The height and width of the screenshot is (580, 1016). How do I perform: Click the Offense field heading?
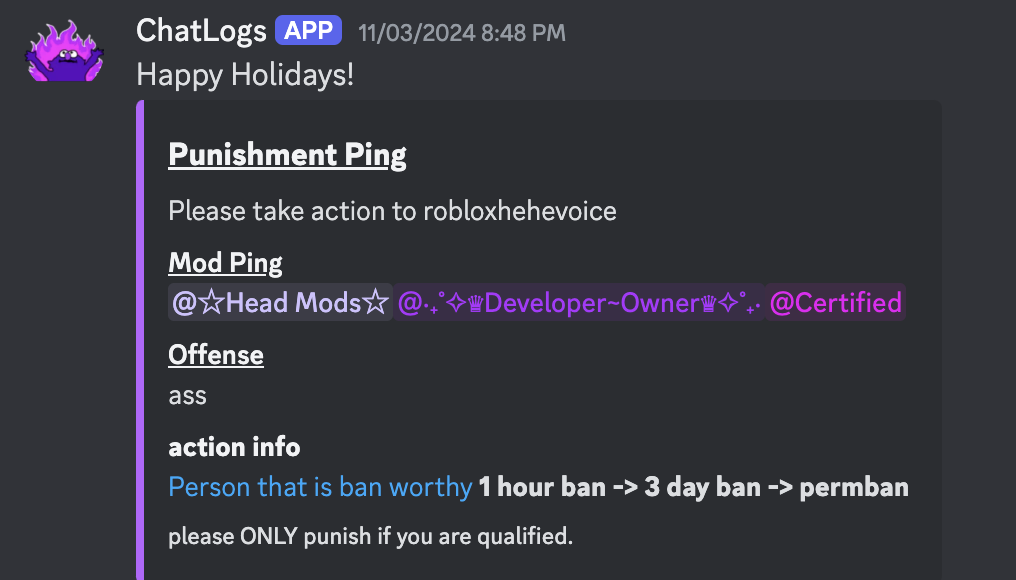pyautogui.click(x=216, y=355)
